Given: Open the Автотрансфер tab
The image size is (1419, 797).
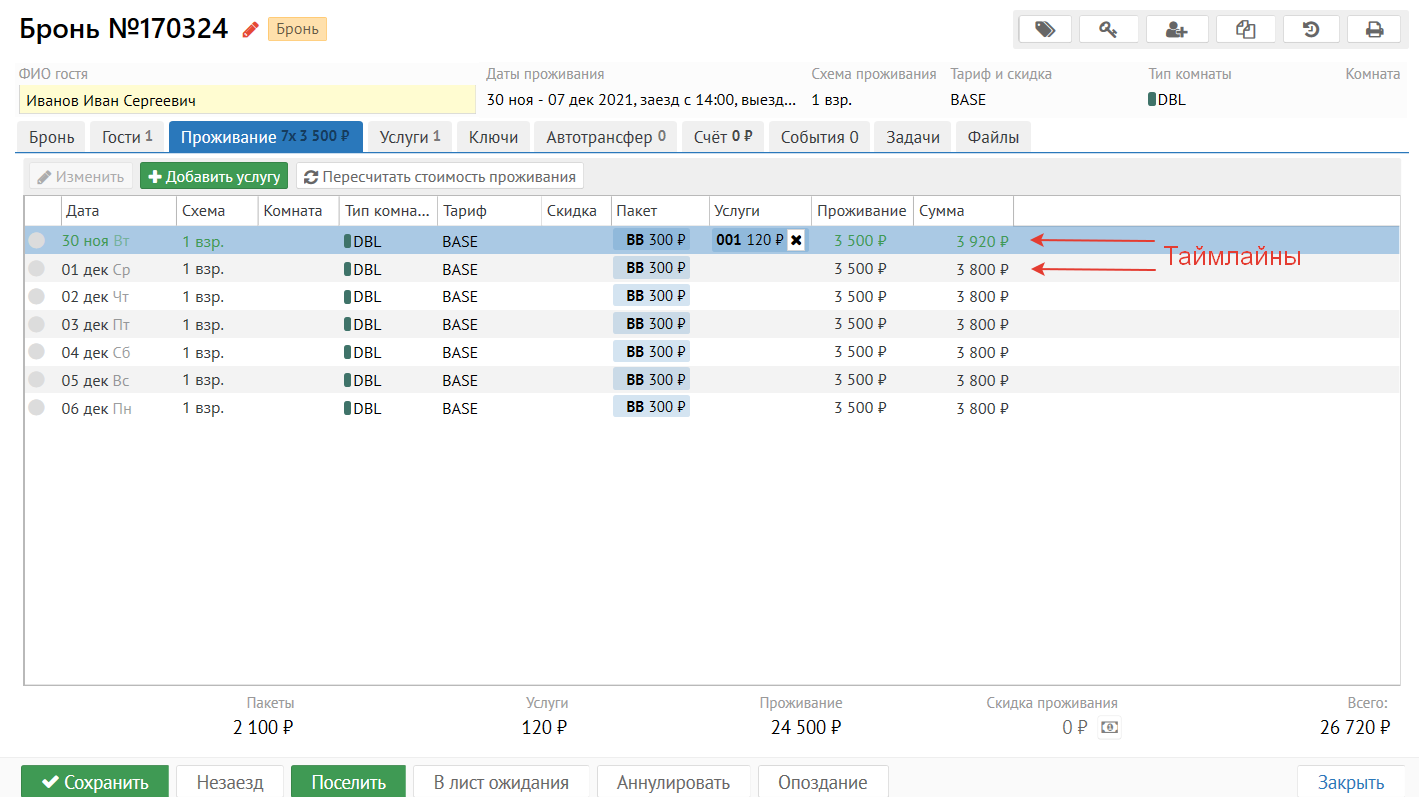Looking at the screenshot, I should (x=605, y=137).
